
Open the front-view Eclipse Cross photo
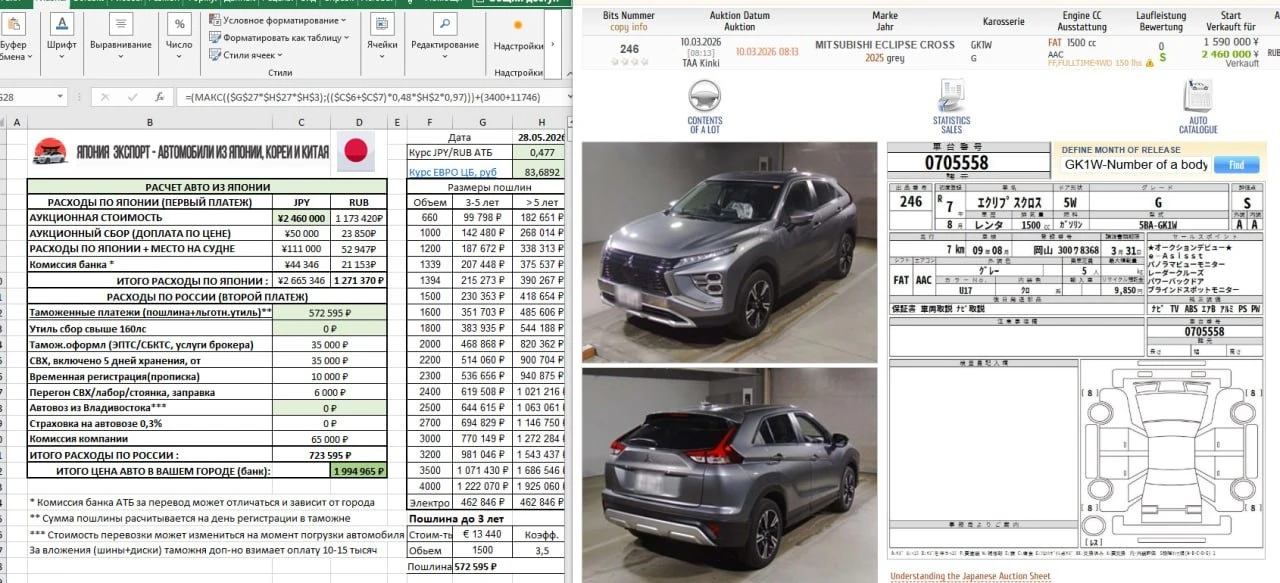729,252
